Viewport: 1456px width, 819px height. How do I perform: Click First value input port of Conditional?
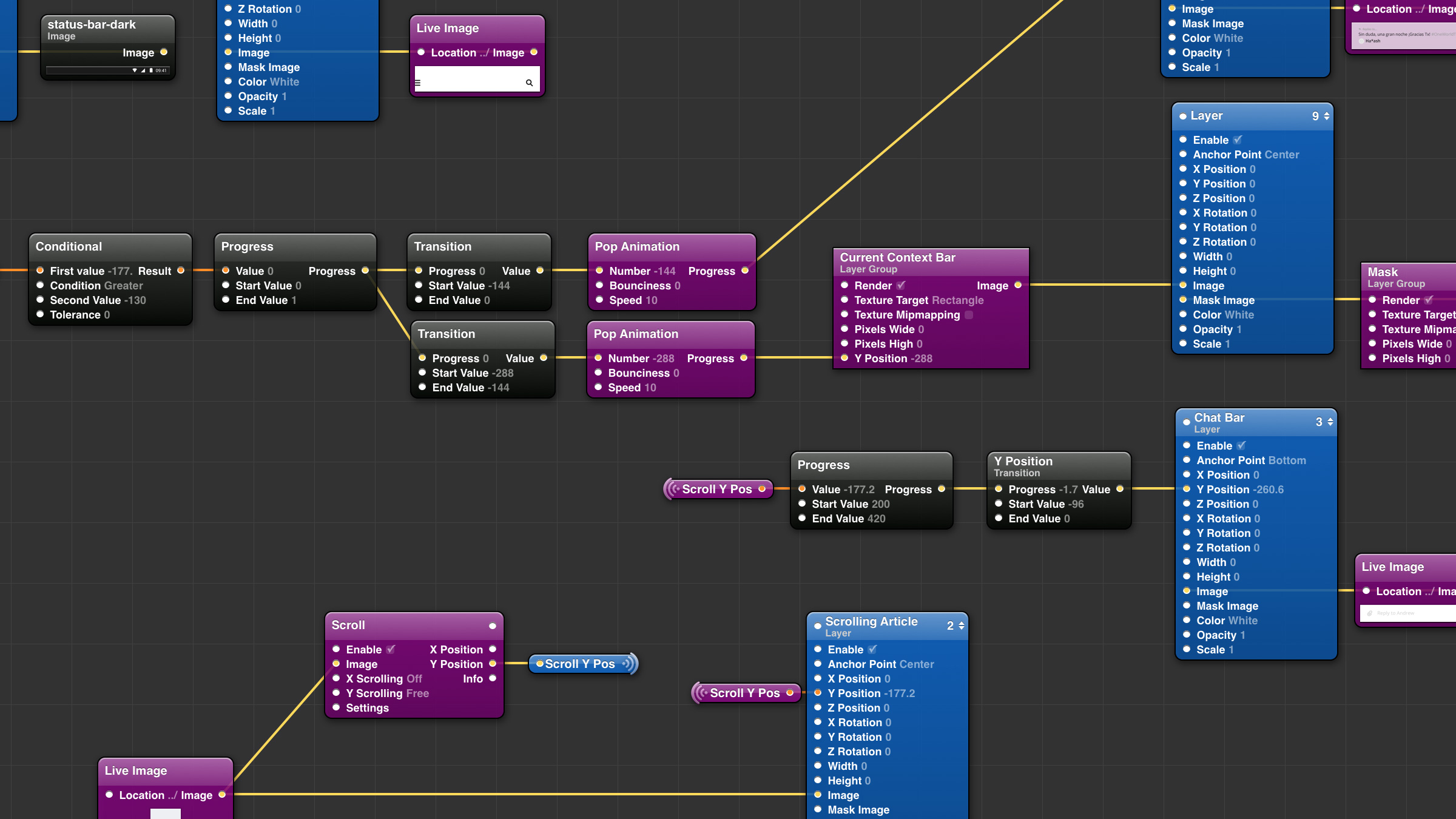coord(40,271)
